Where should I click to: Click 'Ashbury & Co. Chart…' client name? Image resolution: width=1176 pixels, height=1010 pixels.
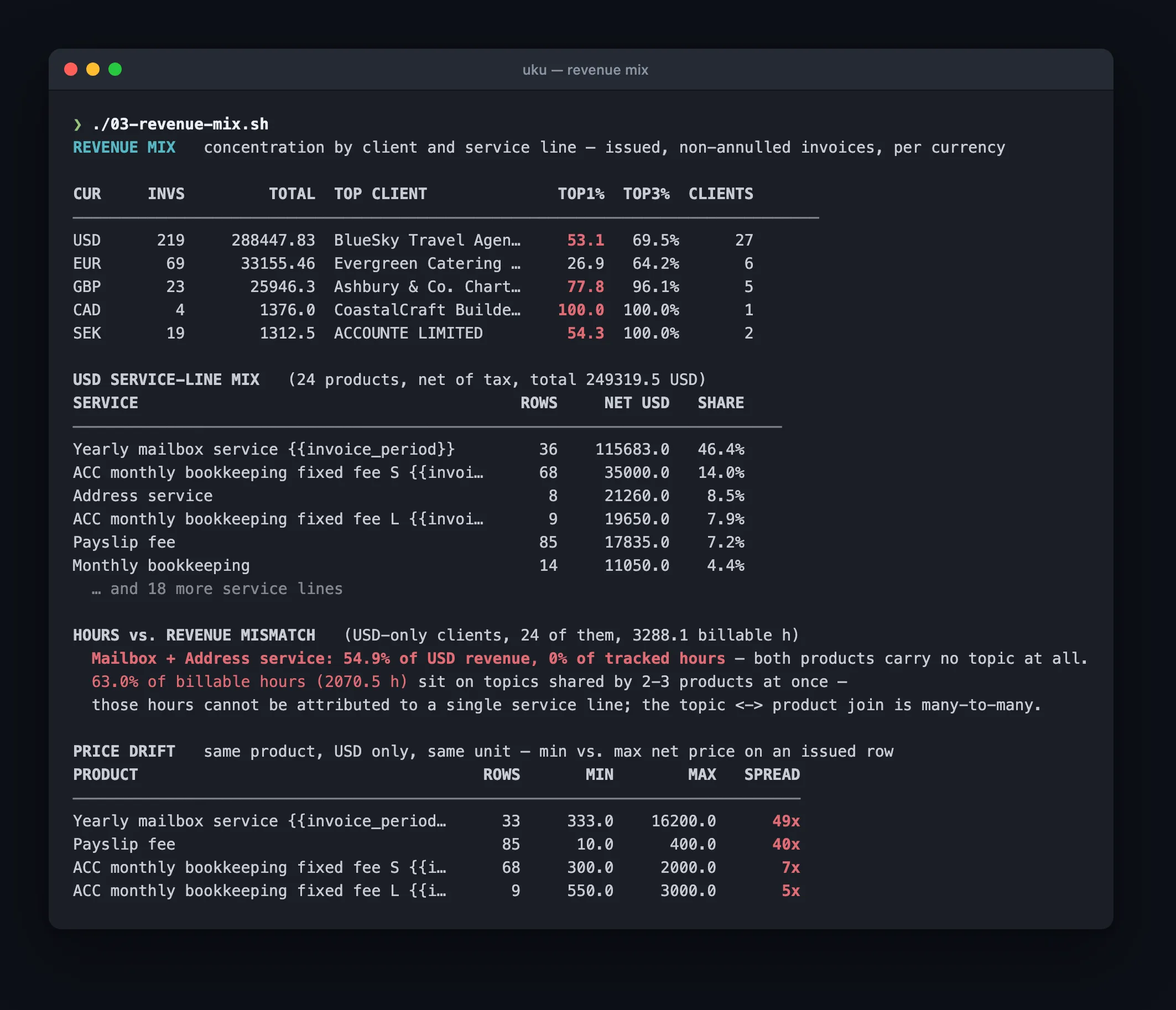coord(428,287)
